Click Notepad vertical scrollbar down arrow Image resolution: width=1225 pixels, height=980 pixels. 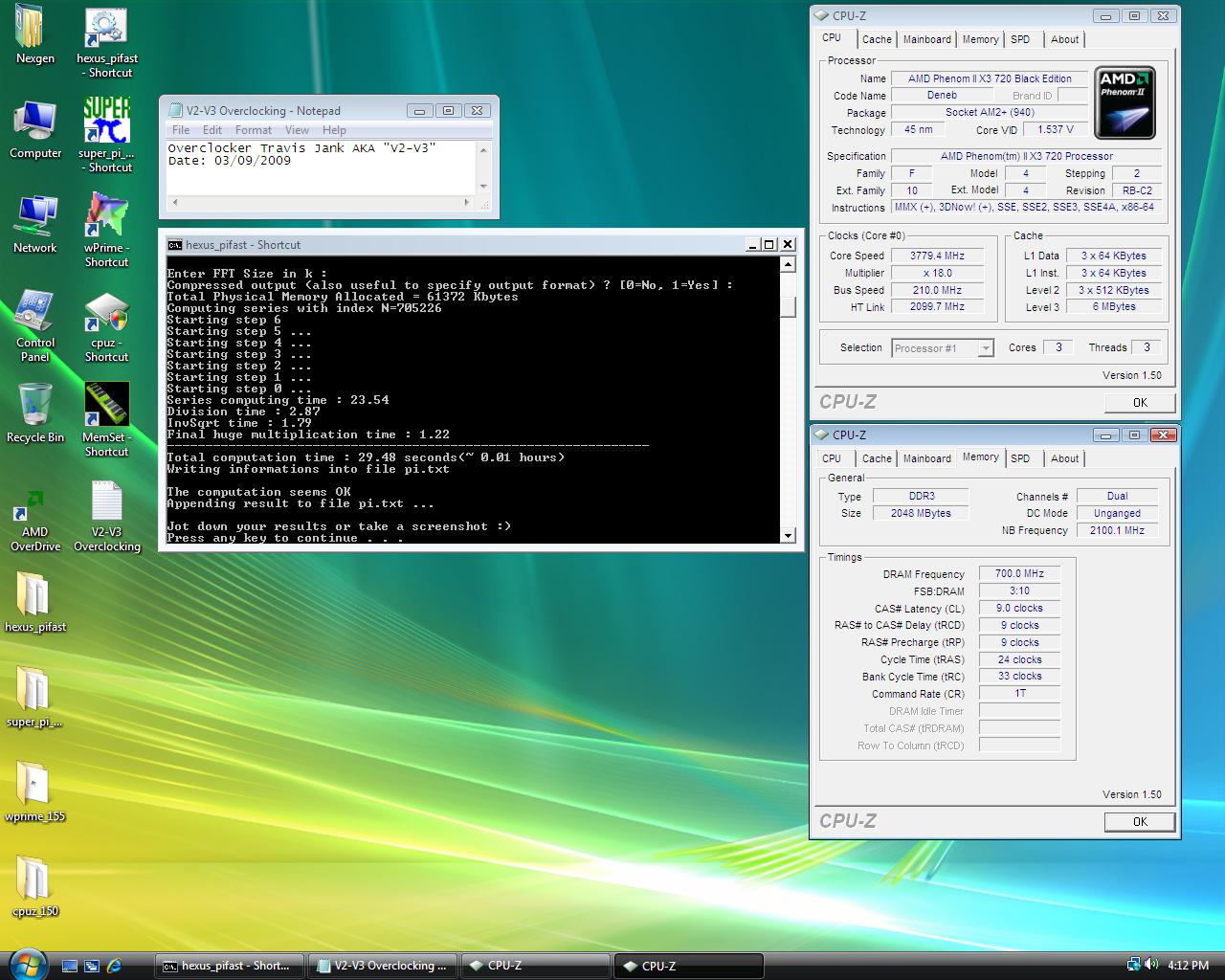coord(483,187)
